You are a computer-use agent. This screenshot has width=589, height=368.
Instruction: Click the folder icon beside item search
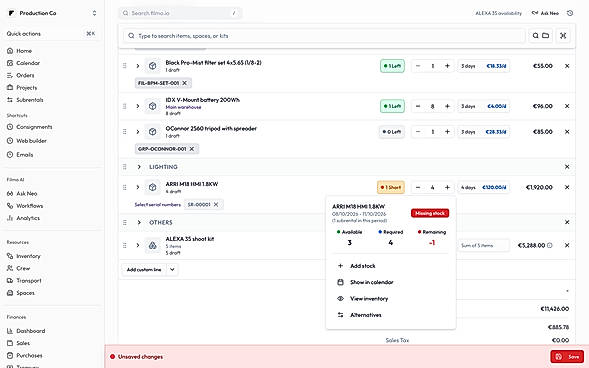pyautogui.click(x=545, y=36)
